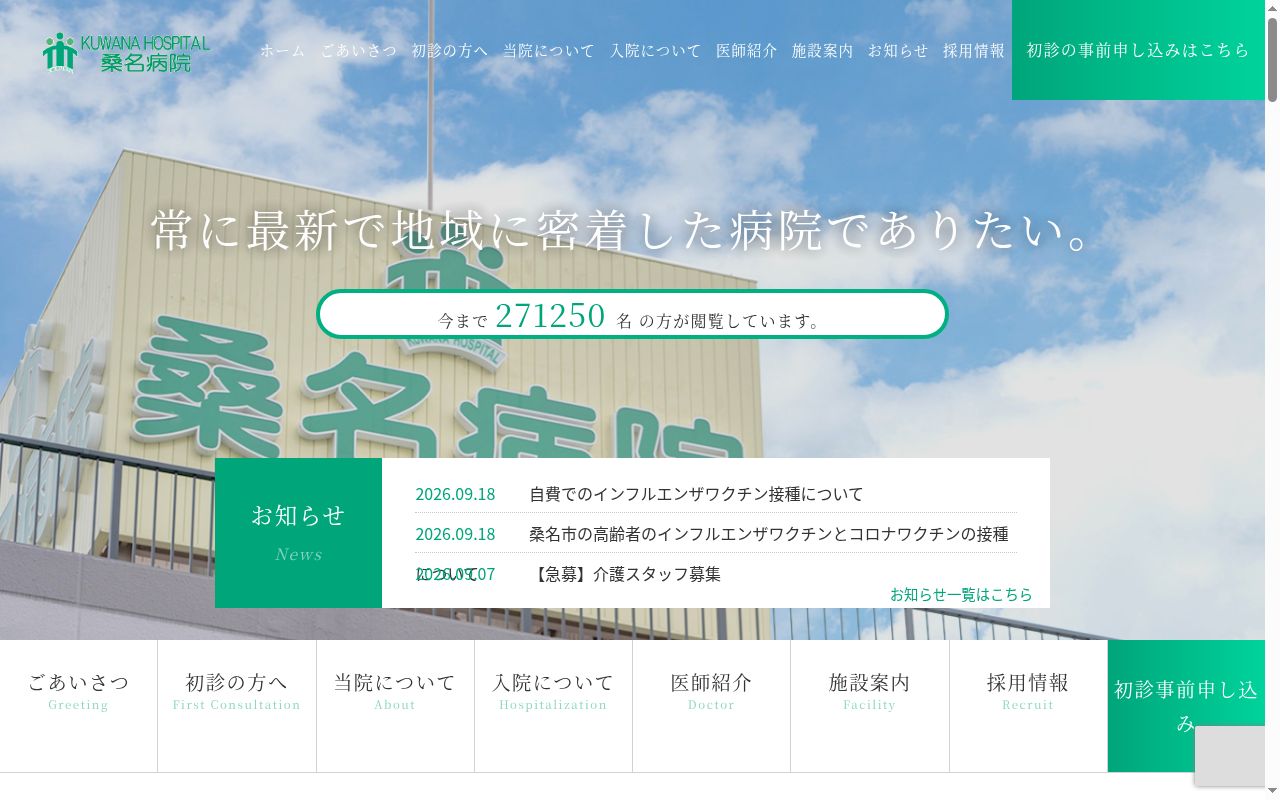
Task: Open 入院について in the top navigation
Action: coord(656,50)
